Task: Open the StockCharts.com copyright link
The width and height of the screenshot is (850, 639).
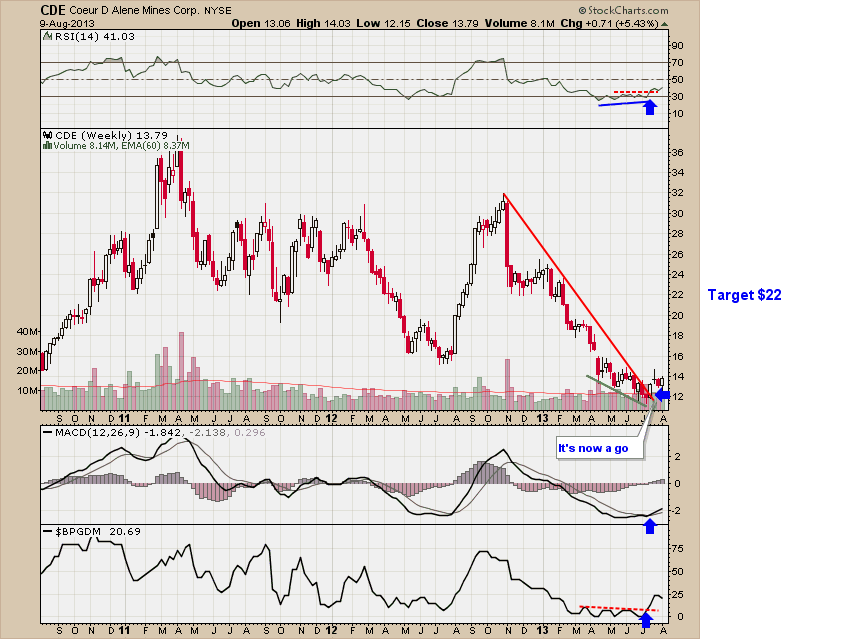Action: (x=623, y=10)
